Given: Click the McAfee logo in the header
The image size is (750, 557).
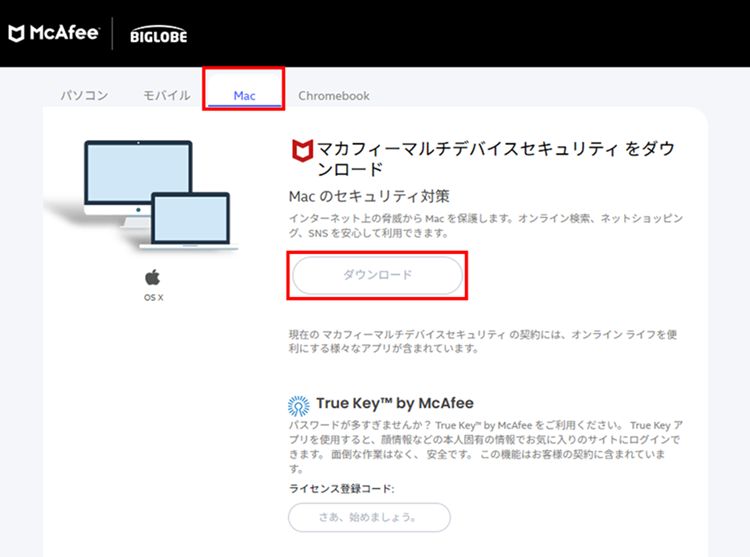Looking at the screenshot, I should [x=54, y=35].
